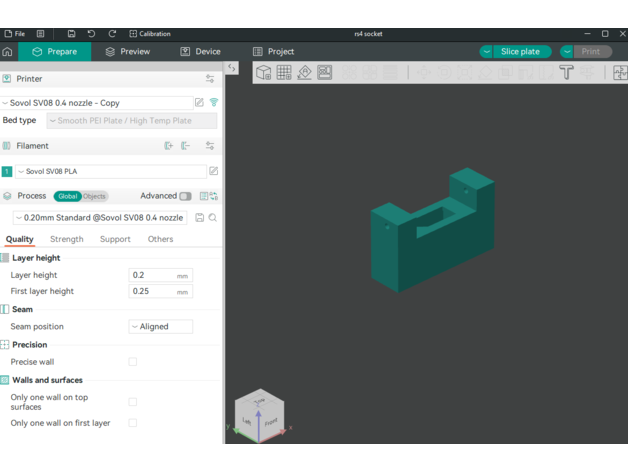Screen dimensions: 628x472
Task: Click the home icon in the tab bar
Action: [x=8, y=52]
